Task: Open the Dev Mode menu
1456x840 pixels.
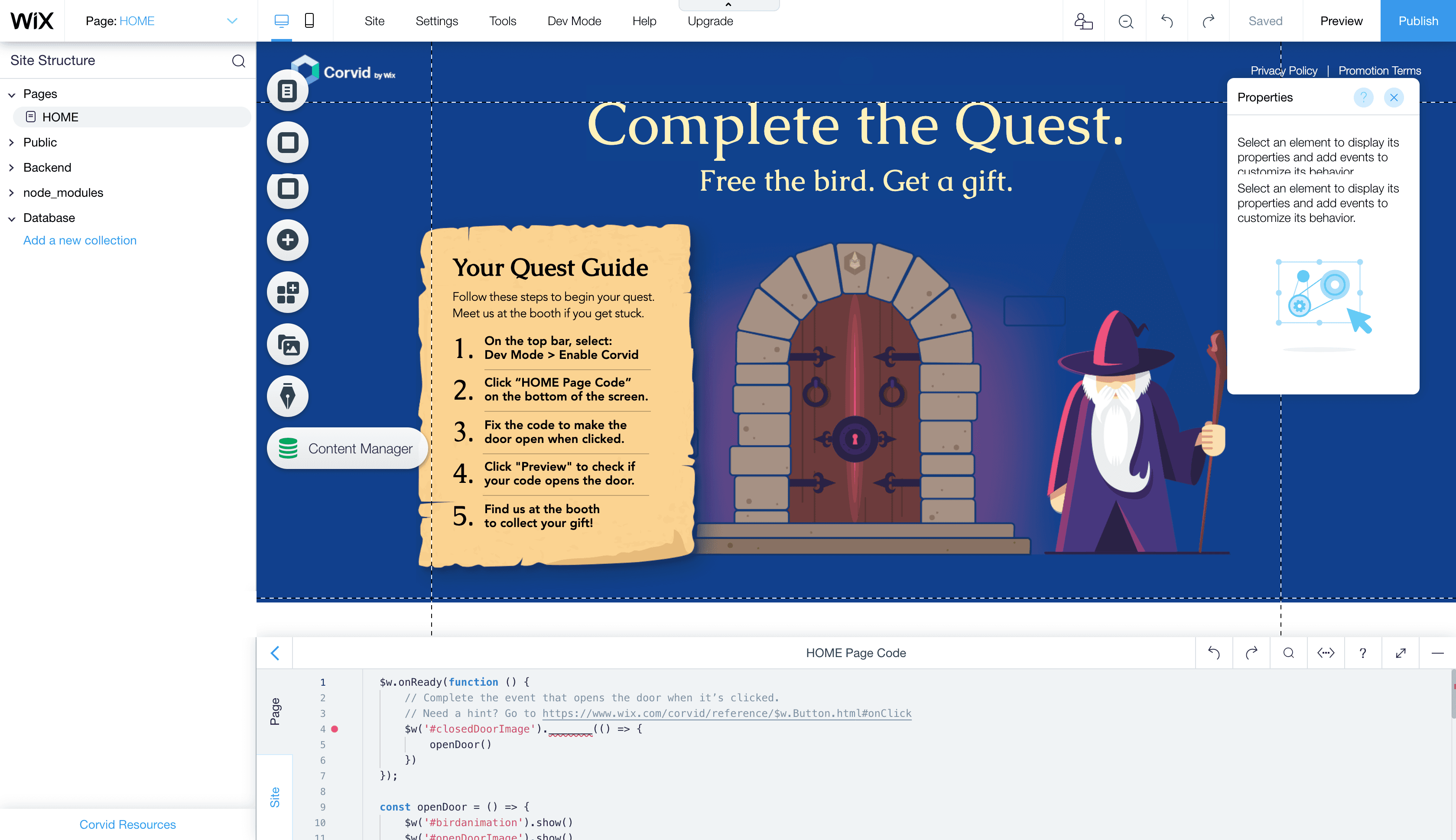Action: pos(574,21)
